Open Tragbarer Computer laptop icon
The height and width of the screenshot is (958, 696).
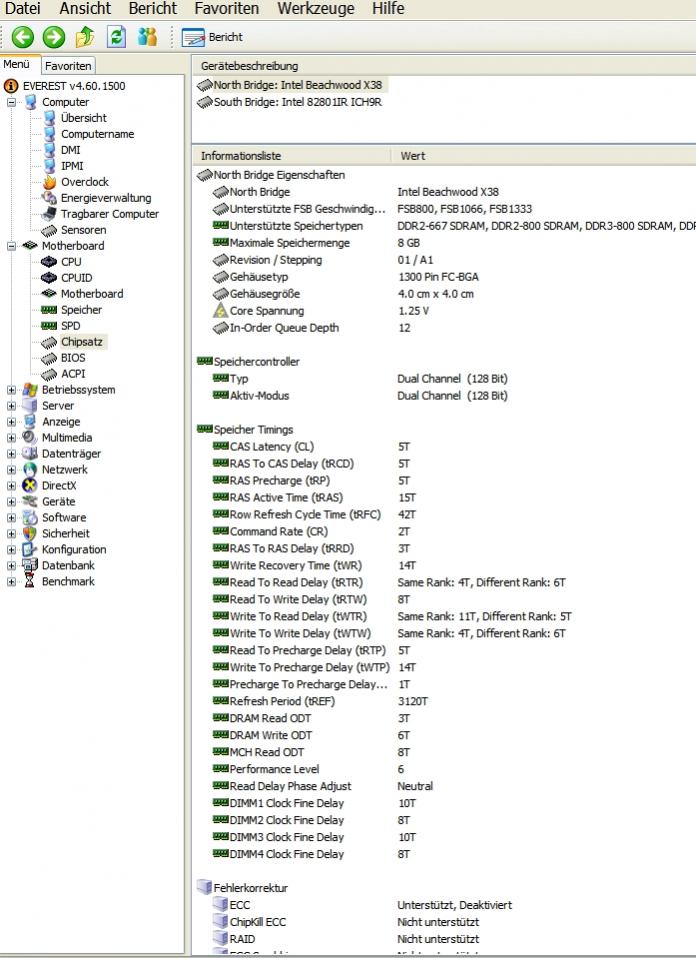pyautogui.click(x=49, y=214)
